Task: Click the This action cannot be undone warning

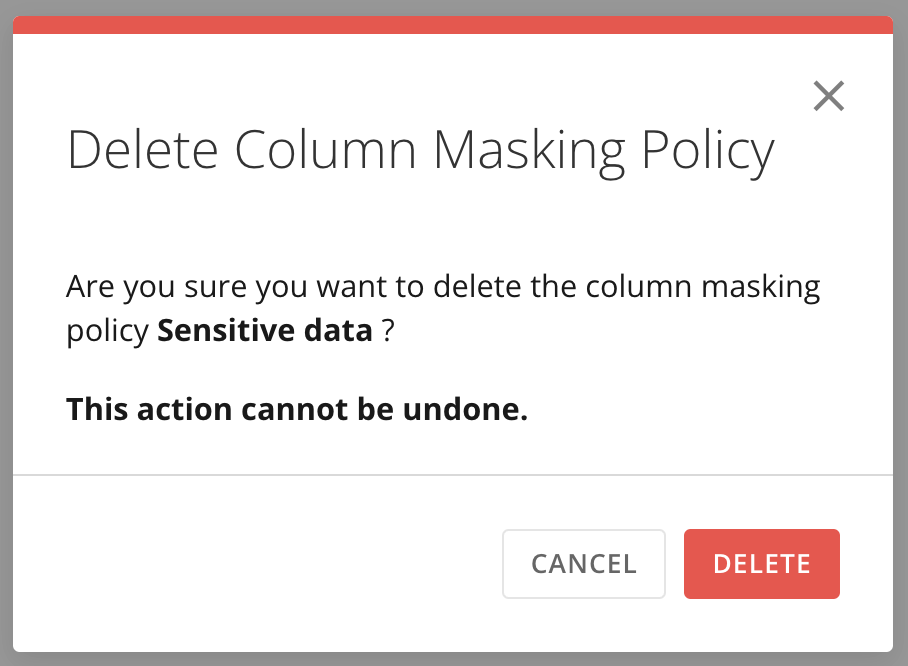Action: (x=296, y=409)
